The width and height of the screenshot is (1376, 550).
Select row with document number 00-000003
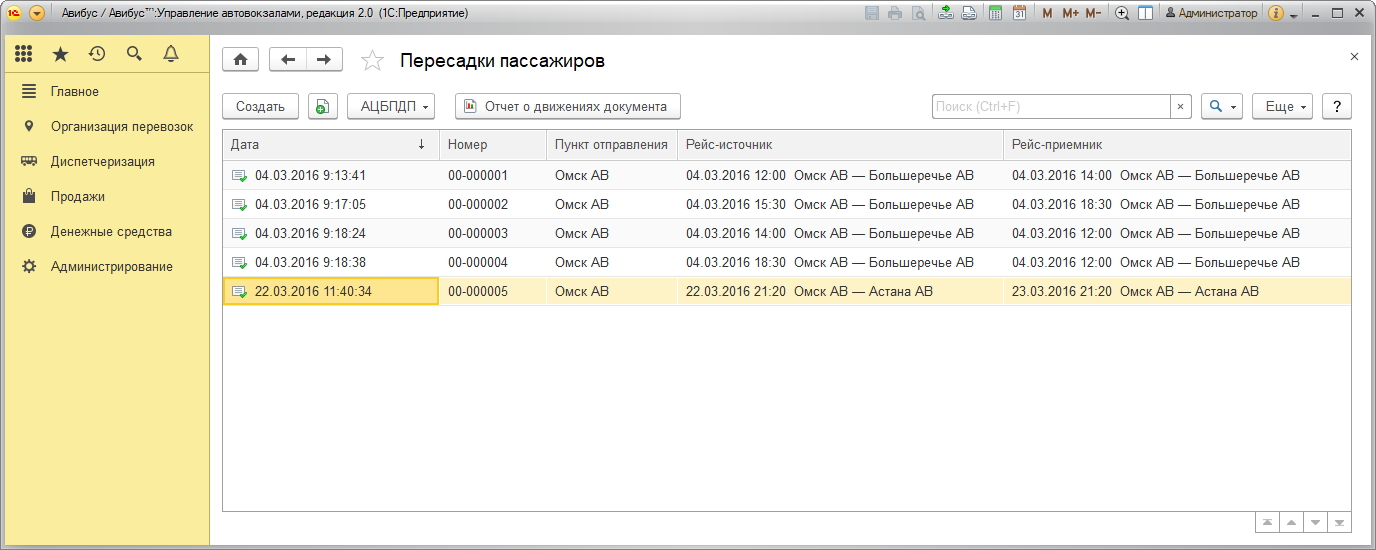point(478,233)
